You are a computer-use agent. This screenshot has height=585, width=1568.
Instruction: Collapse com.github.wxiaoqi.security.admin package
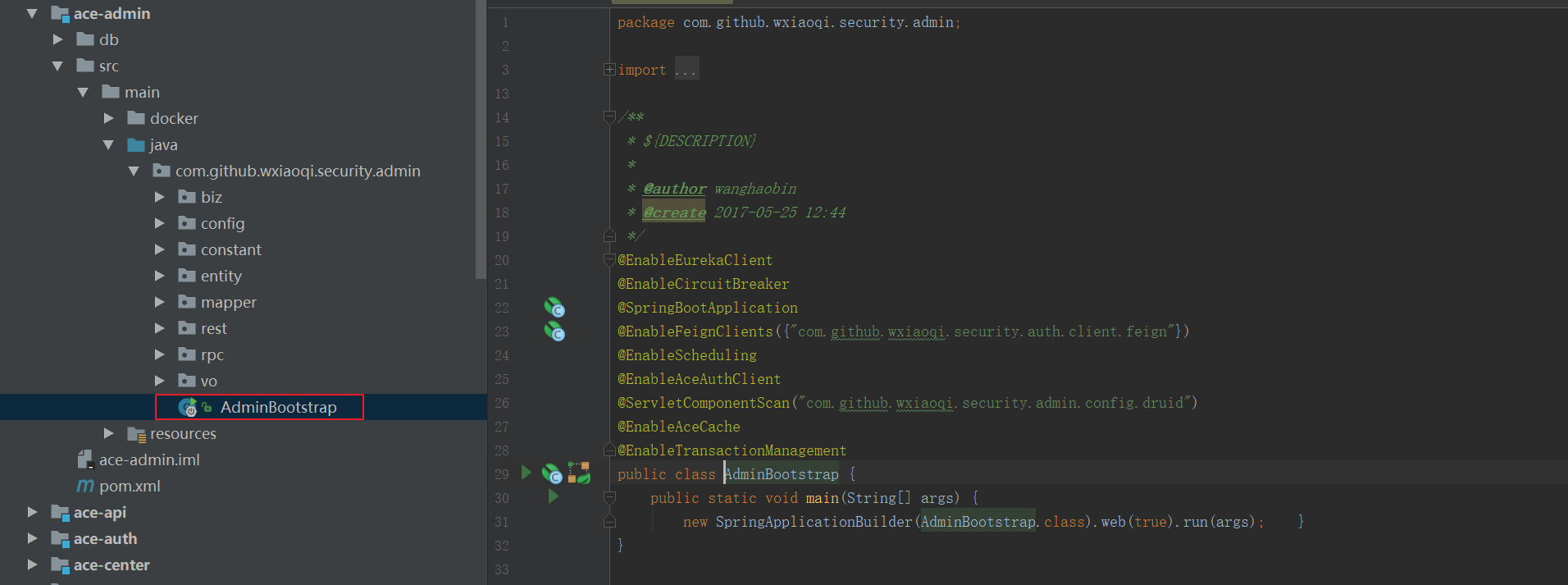pos(134,171)
